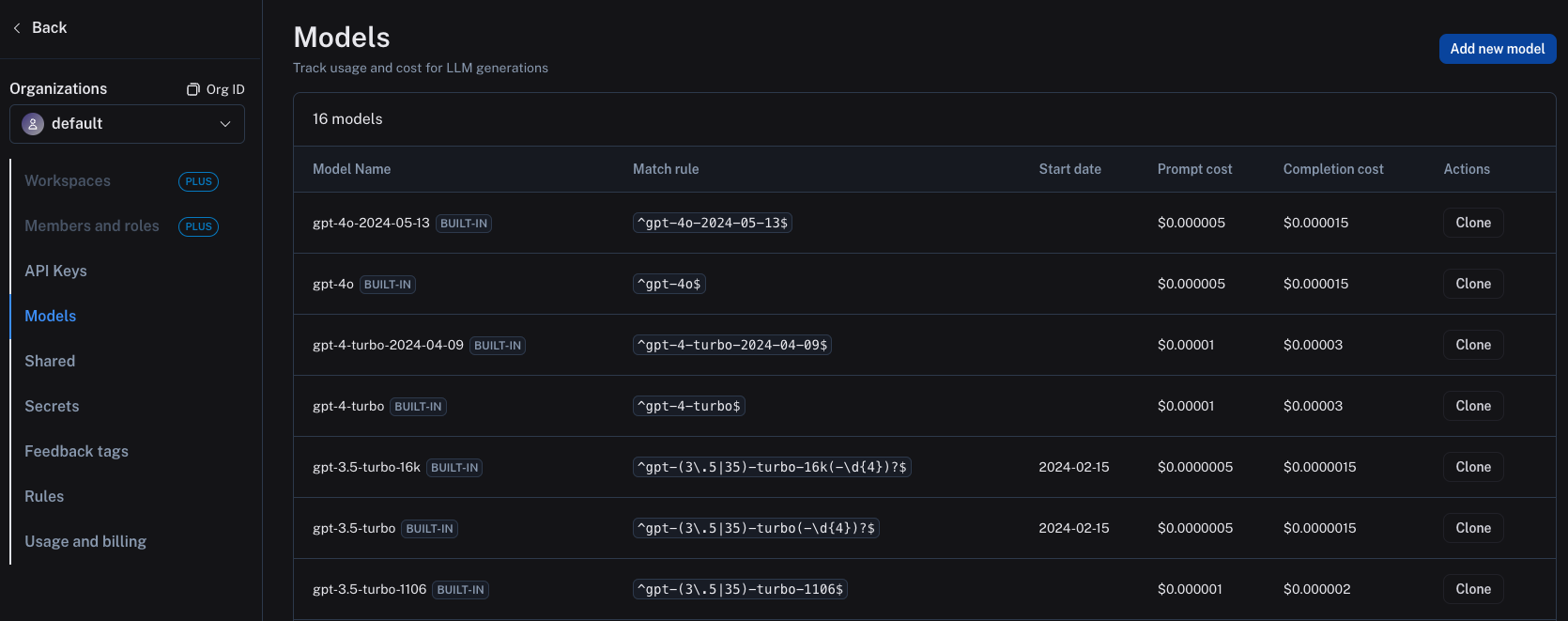Viewport: 1568px width, 621px height.
Task: Go to the Shared section
Action: point(50,361)
